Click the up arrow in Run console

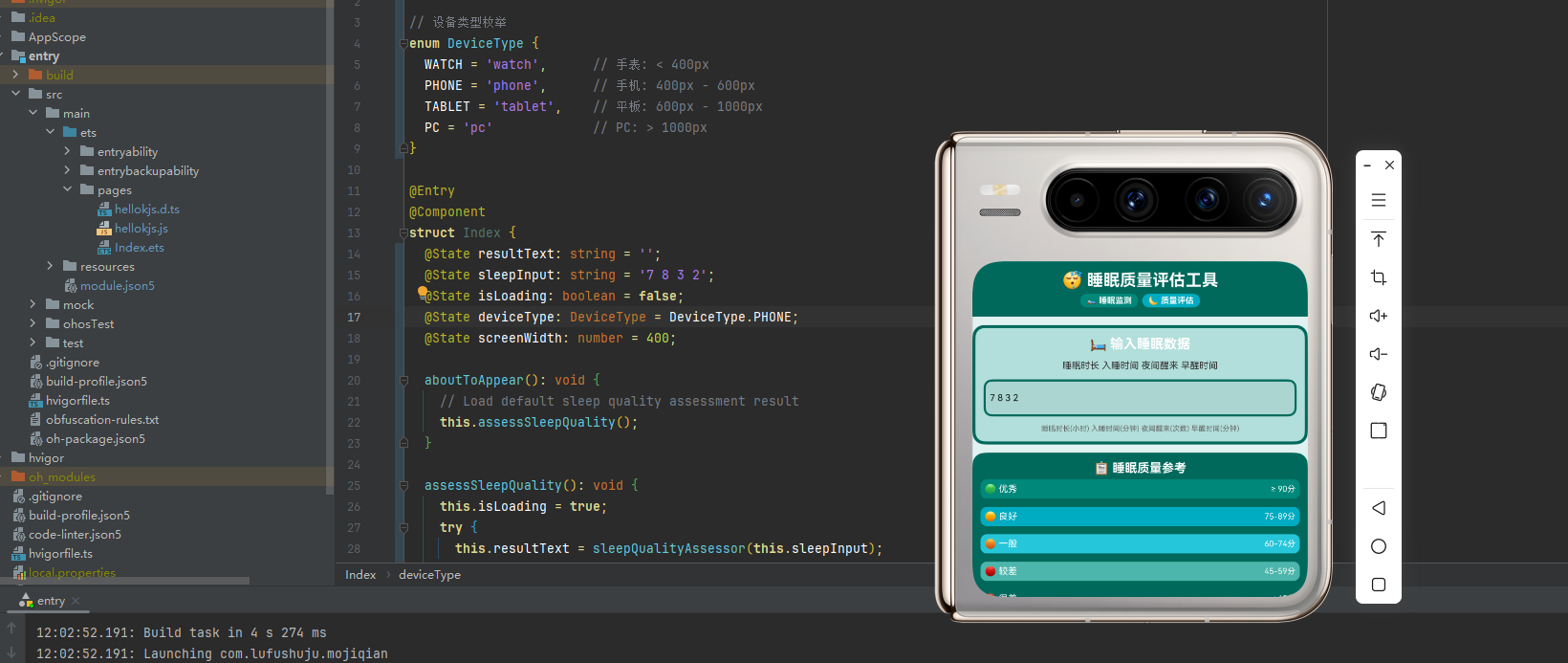pos(11,628)
